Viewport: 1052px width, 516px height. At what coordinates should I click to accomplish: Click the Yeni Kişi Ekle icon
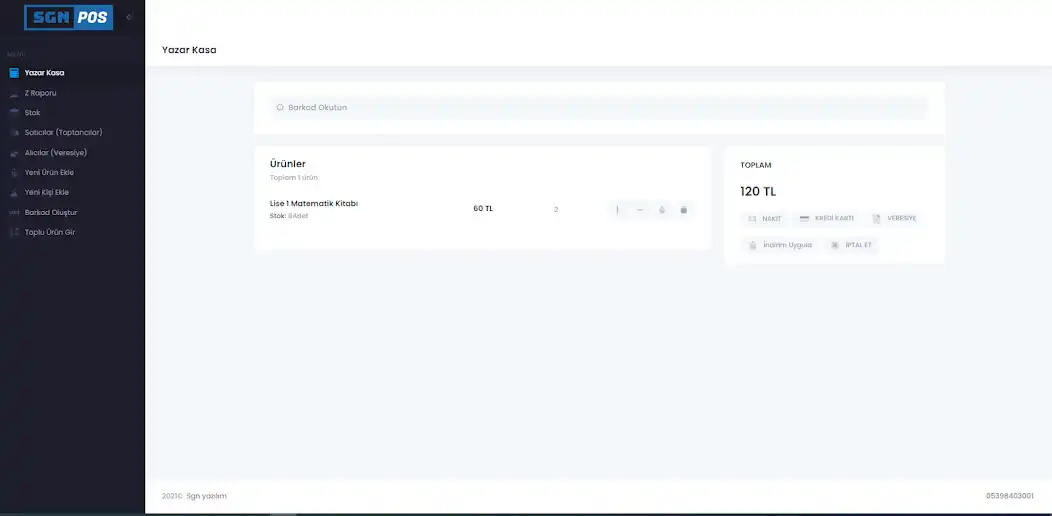click(x=14, y=192)
